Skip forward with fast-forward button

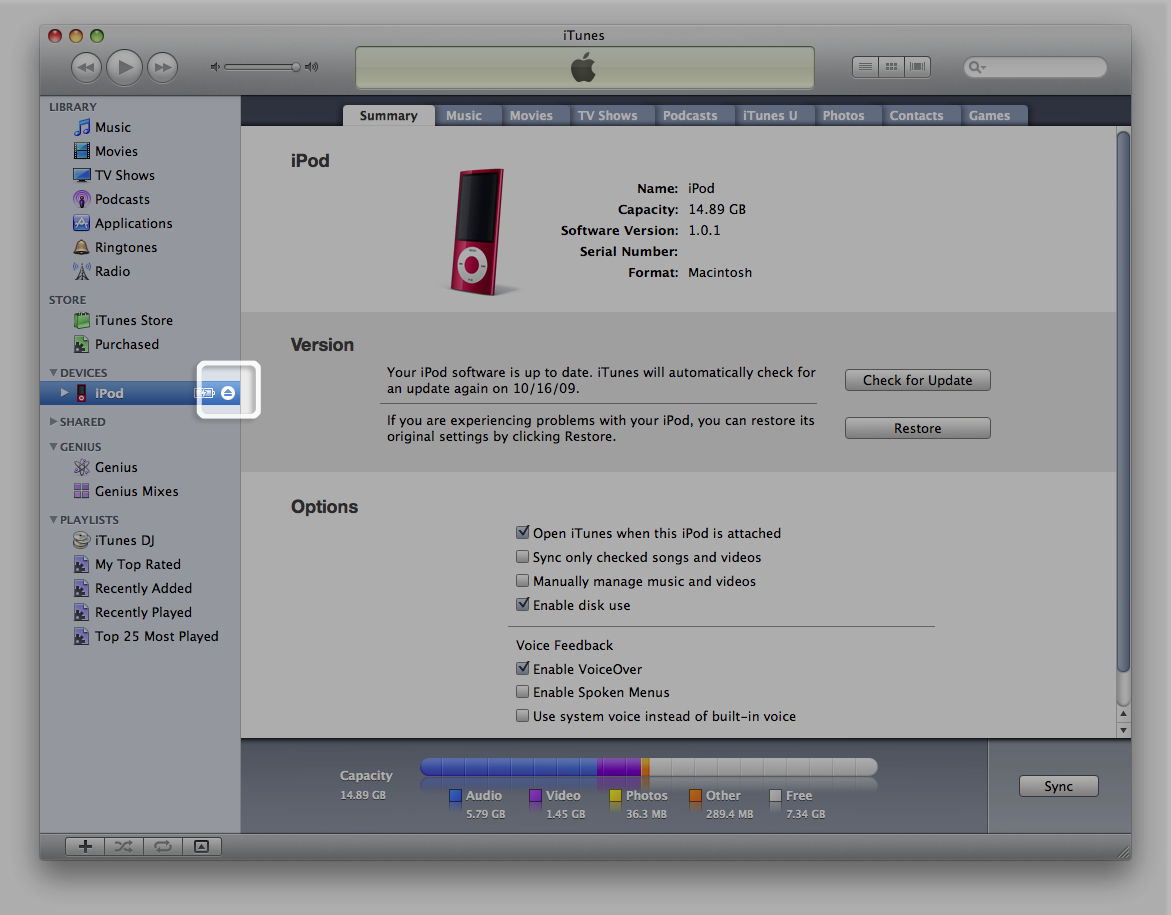tap(162, 67)
